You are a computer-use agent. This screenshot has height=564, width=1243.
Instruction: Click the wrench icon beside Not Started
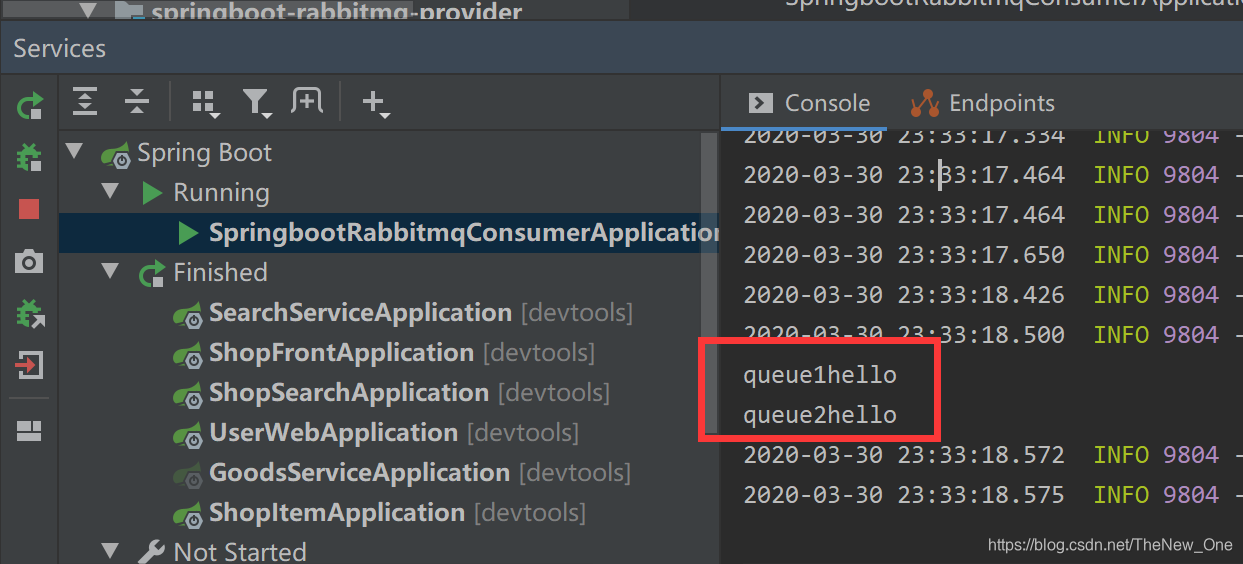(x=151, y=552)
